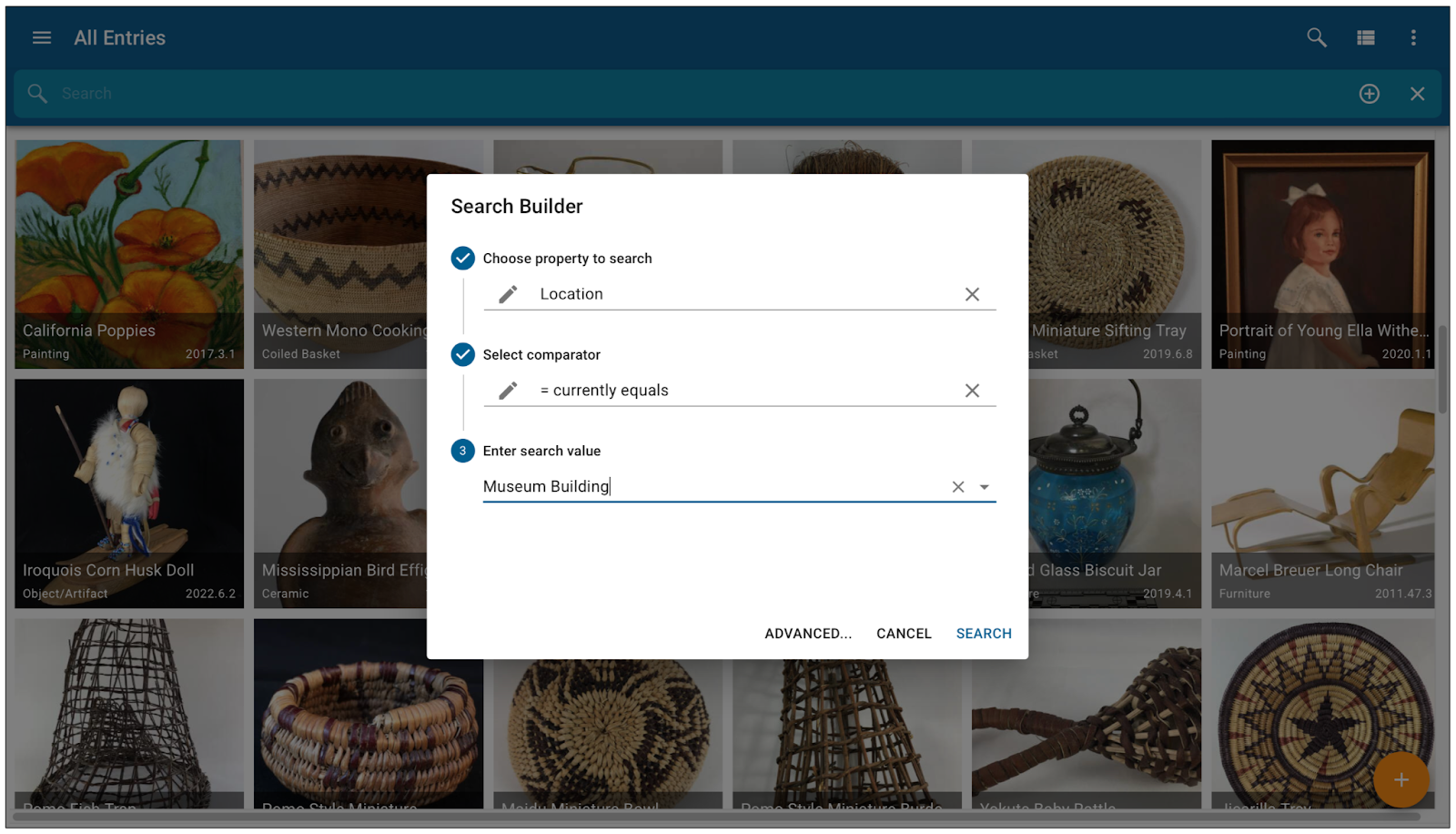Click the top Search text field
This screenshot has width=1456, height=834.
pyautogui.click(x=701, y=94)
